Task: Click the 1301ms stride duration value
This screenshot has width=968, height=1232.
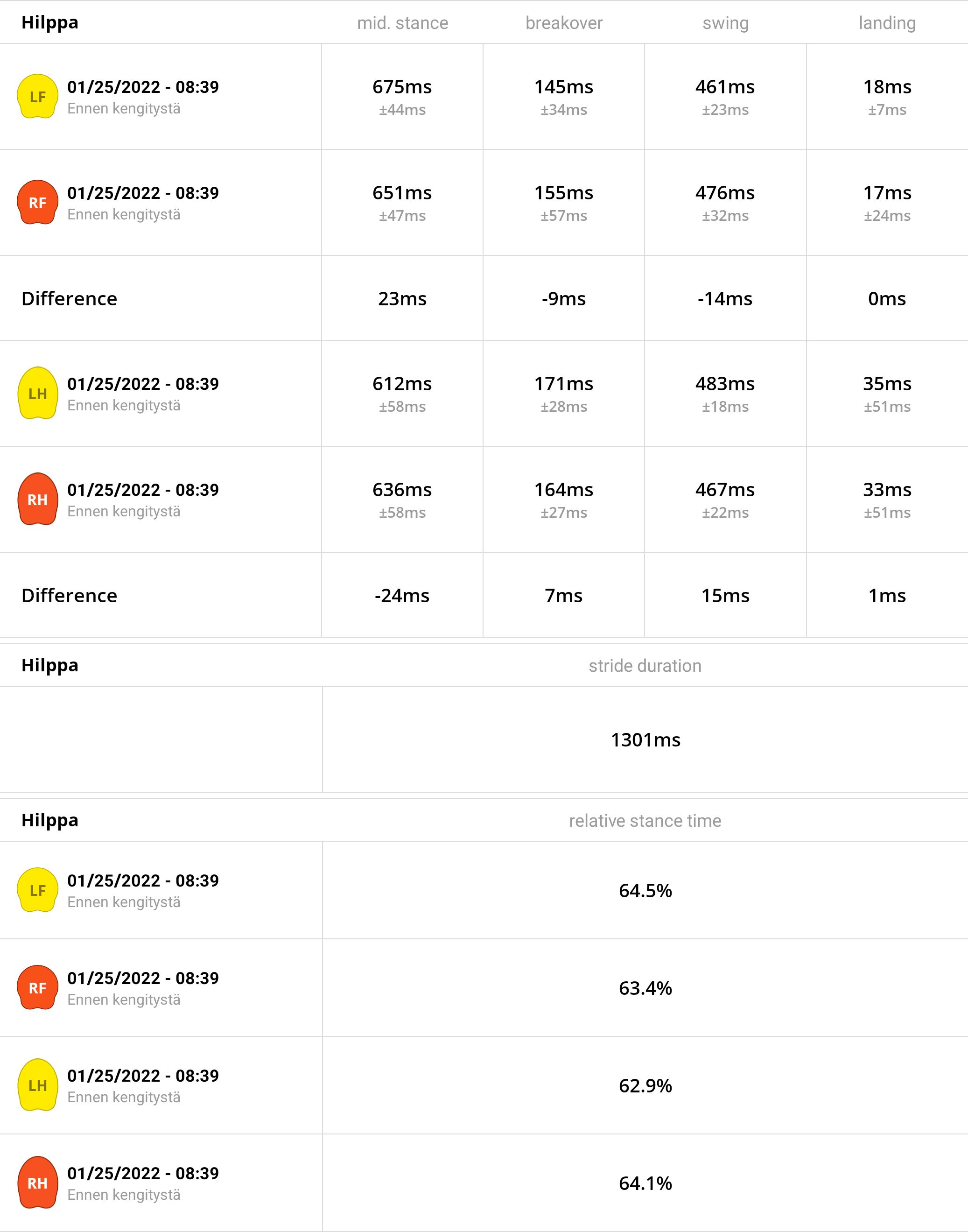Action: click(x=645, y=740)
